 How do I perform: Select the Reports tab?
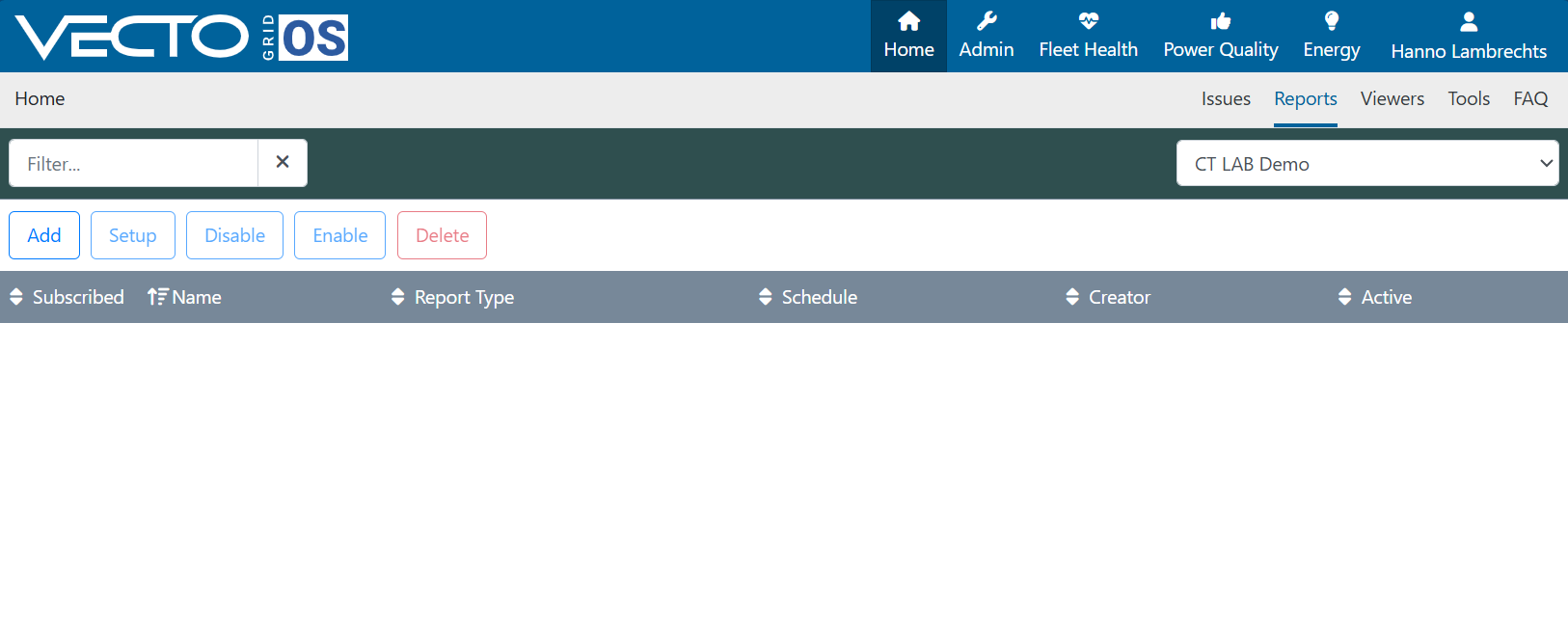click(x=1306, y=98)
